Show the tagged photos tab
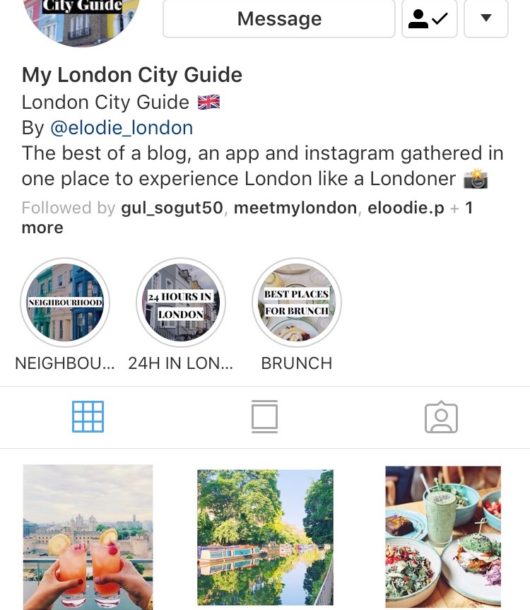Screen dimensions: 530x610 (441, 417)
